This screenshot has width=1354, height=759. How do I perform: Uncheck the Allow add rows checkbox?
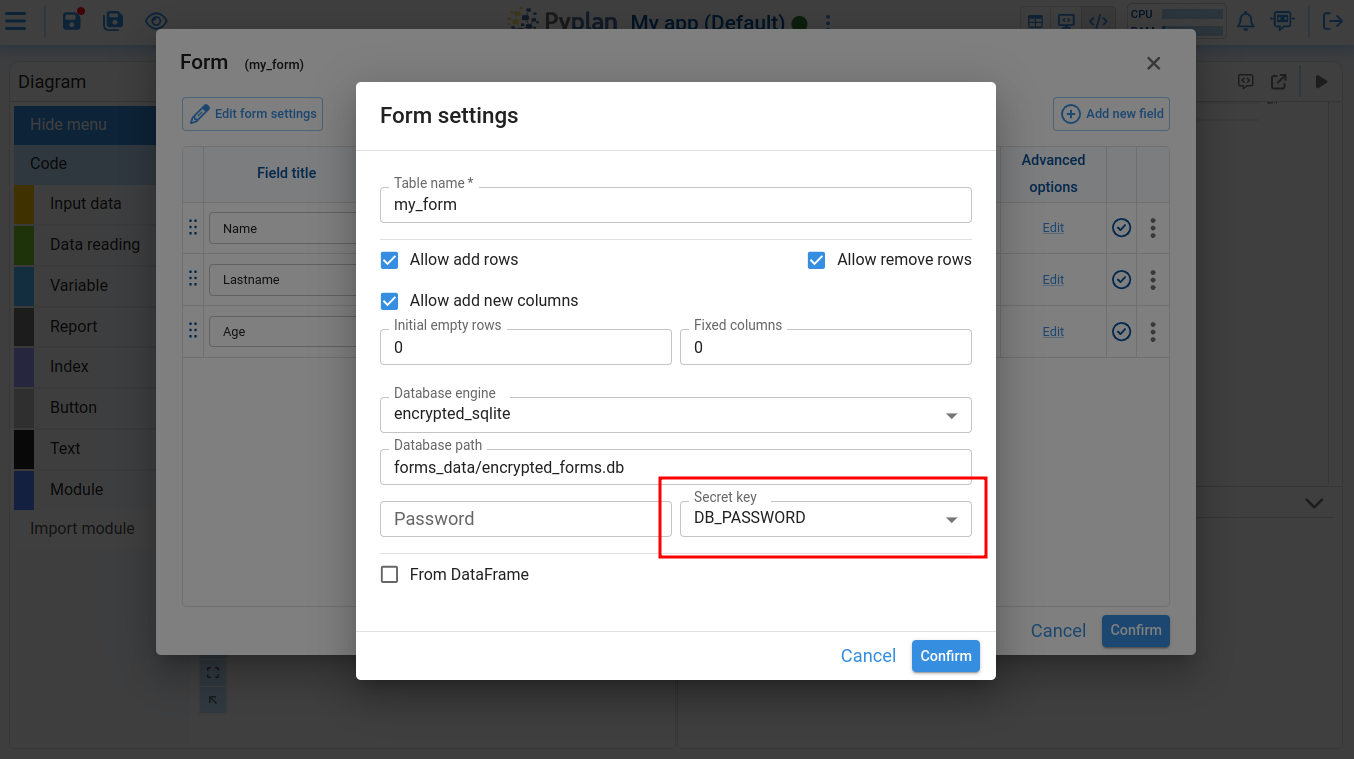pos(389,260)
